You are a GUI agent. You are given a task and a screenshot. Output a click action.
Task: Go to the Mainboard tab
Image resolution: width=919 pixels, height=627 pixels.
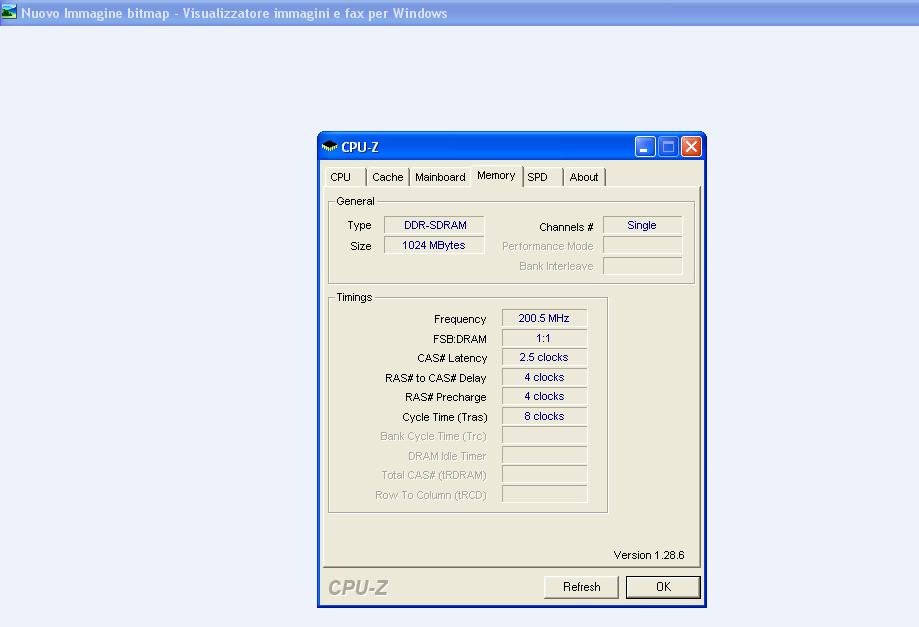tap(440, 177)
